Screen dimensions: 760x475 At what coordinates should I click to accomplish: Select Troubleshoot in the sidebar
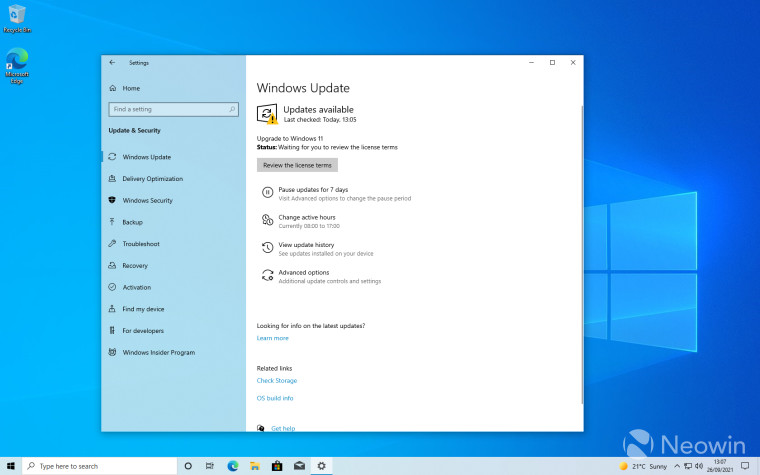[141, 244]
